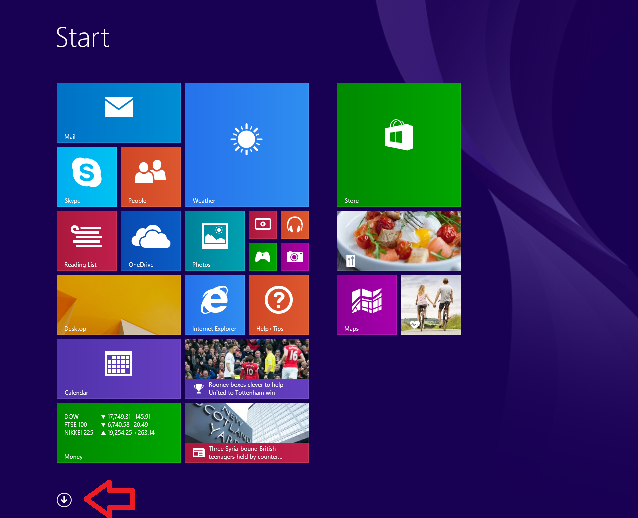638x518 pixels.
Task: Open the Sport news football tile
Action: click(247, 369)
